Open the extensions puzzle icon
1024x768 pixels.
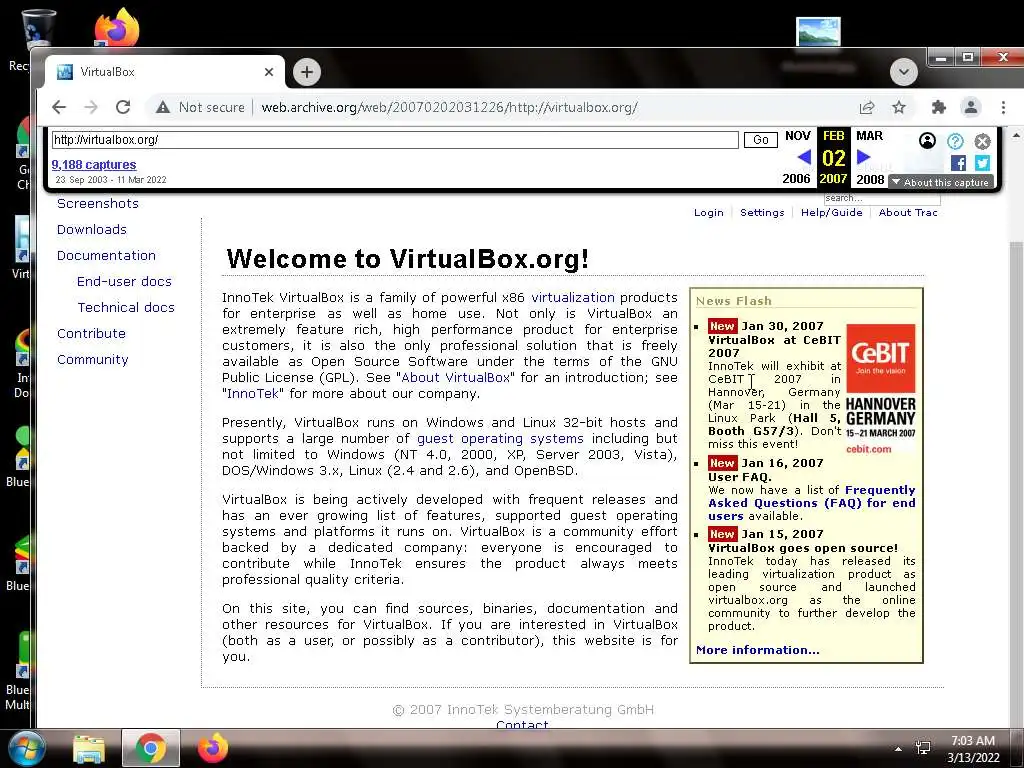point(938,107)
